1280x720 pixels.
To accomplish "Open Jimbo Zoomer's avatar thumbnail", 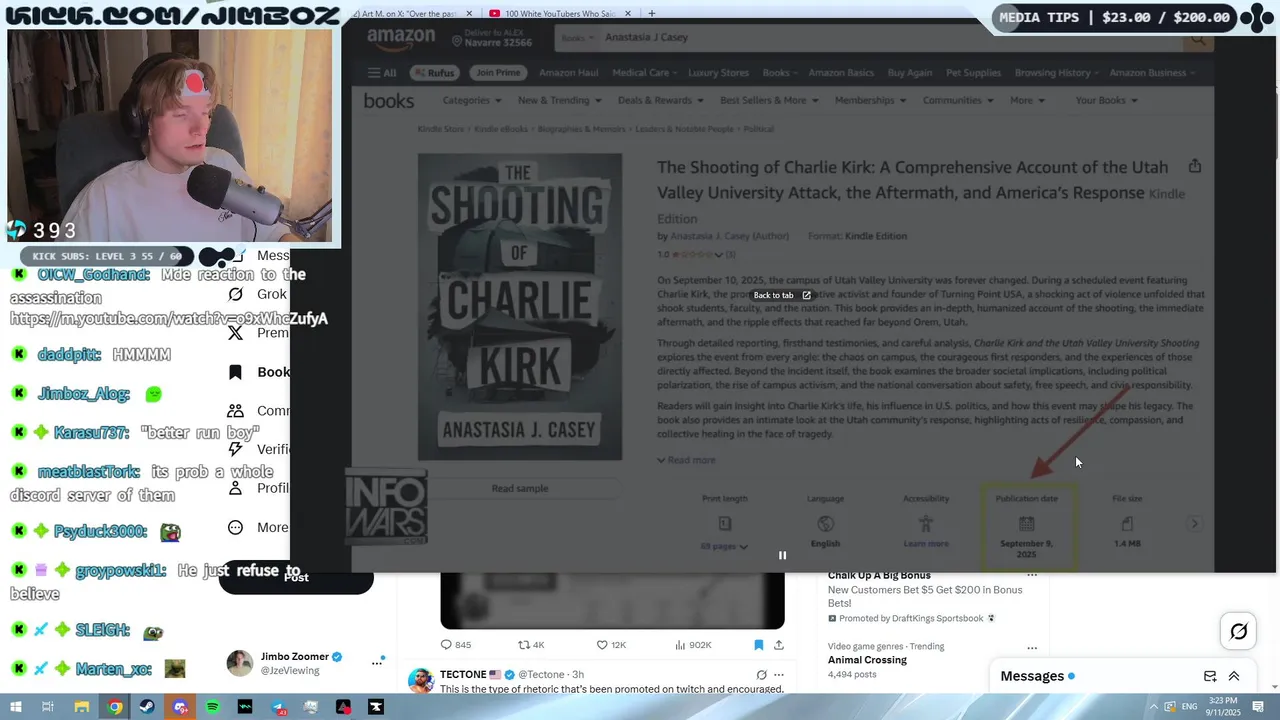I will tap(240, 663).
